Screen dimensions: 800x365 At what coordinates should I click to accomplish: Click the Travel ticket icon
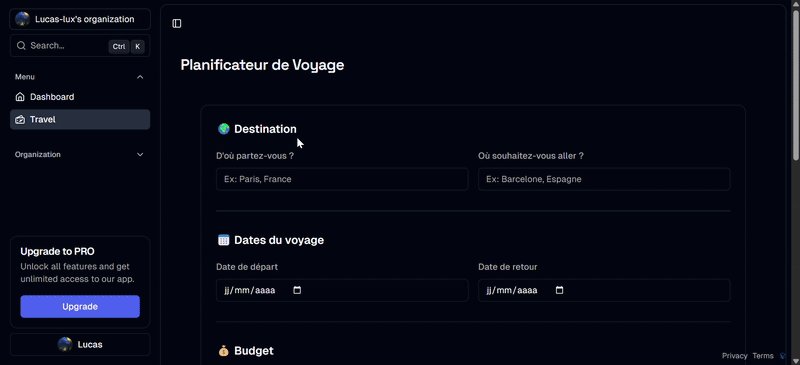tap(20, 119)
